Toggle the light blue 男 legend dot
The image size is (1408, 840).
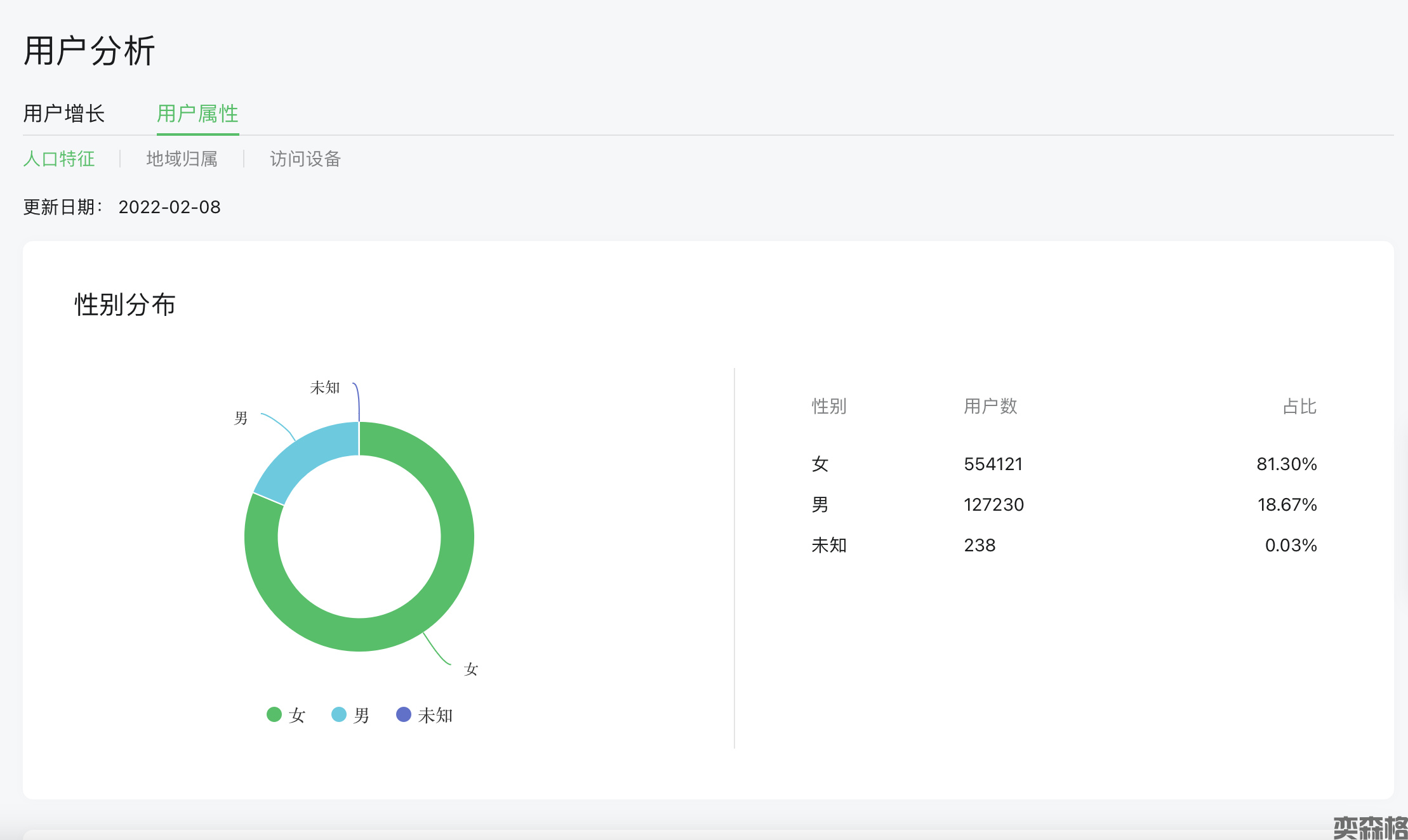pos(339,715)
